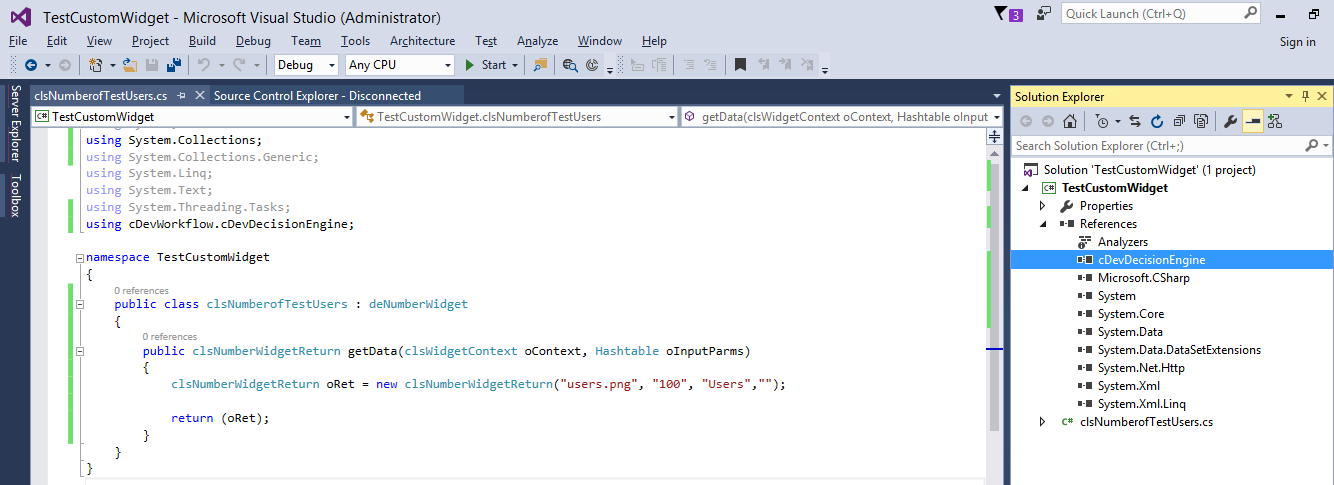This screenshot has width=1334, height=485.
Task: Open the Start button dropdown arrow
Action: coord(515,65)
